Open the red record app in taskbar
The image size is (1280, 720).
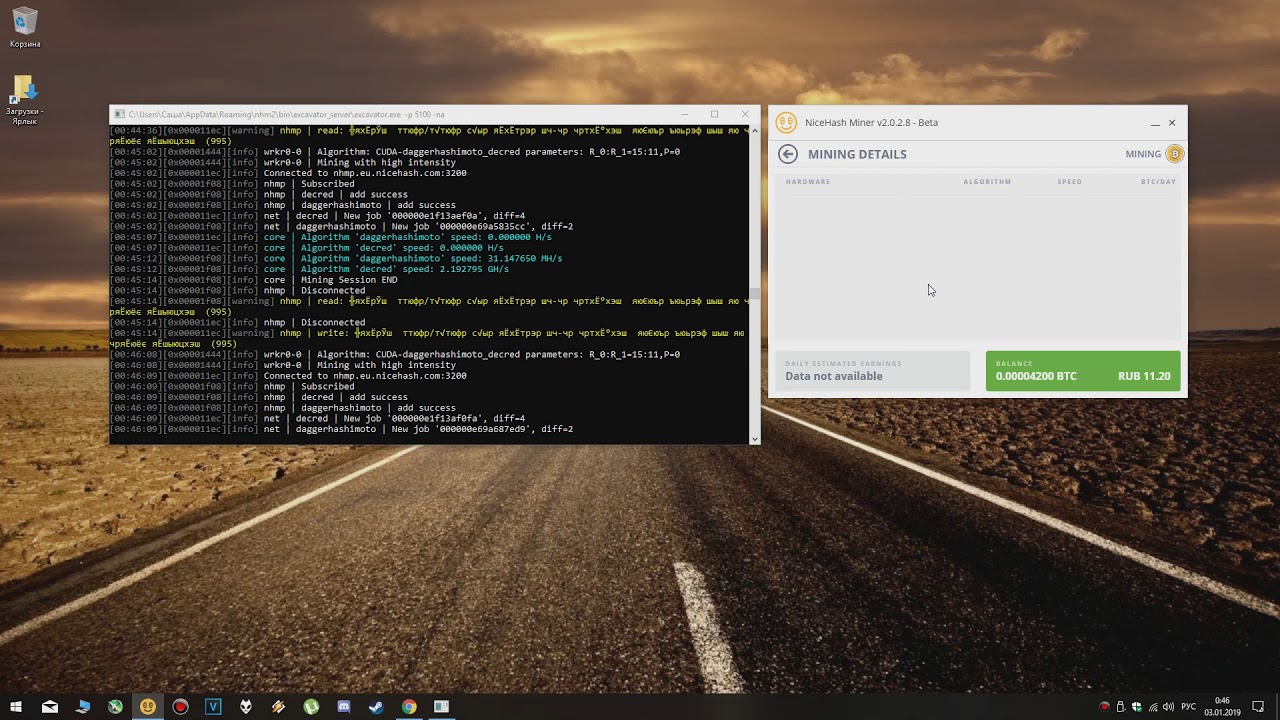[x=180, y=706]
